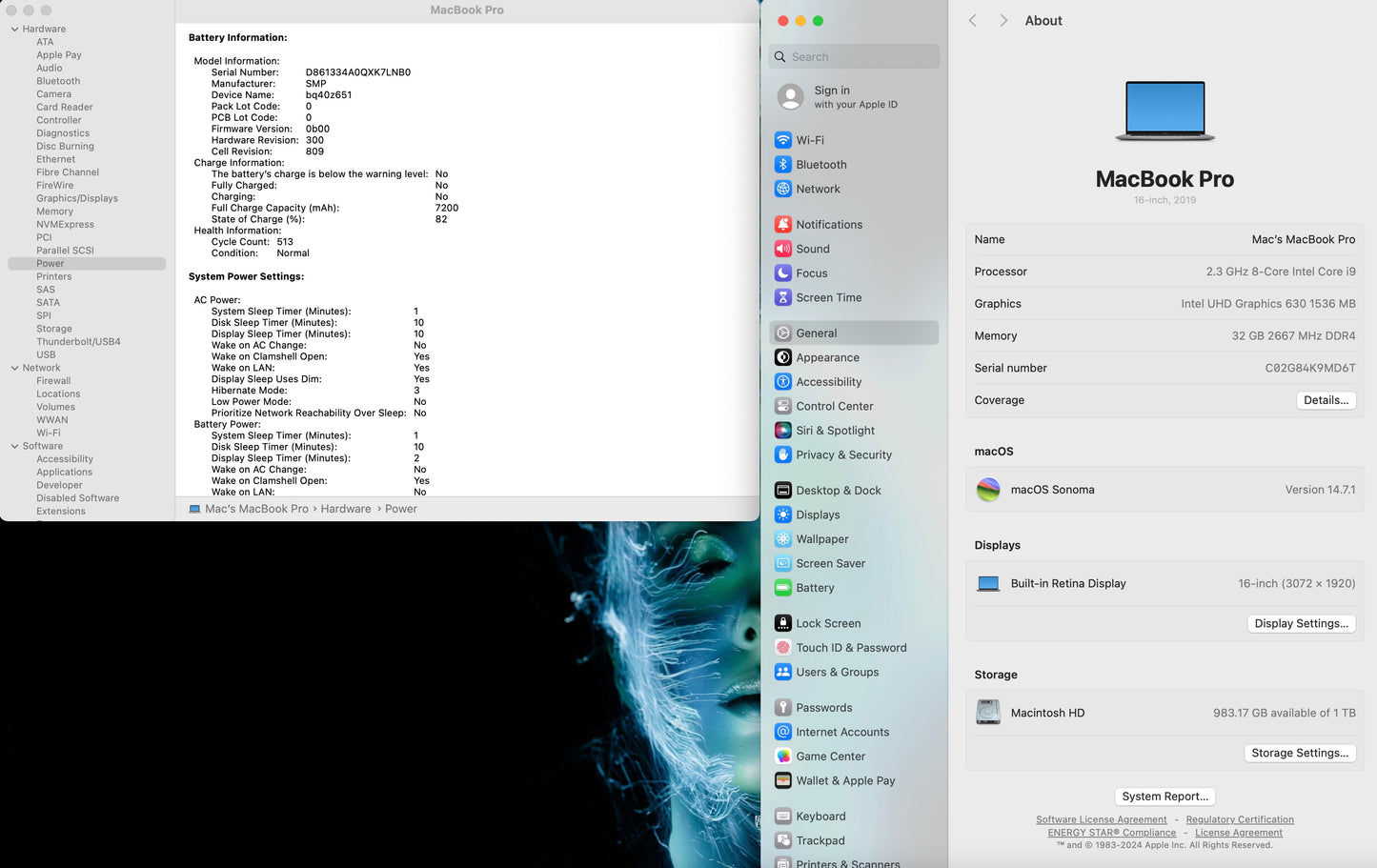This screenshot has height=868, width=1377.
Task: Select Graphics/Displays in System Information
Action: (75, 197)
